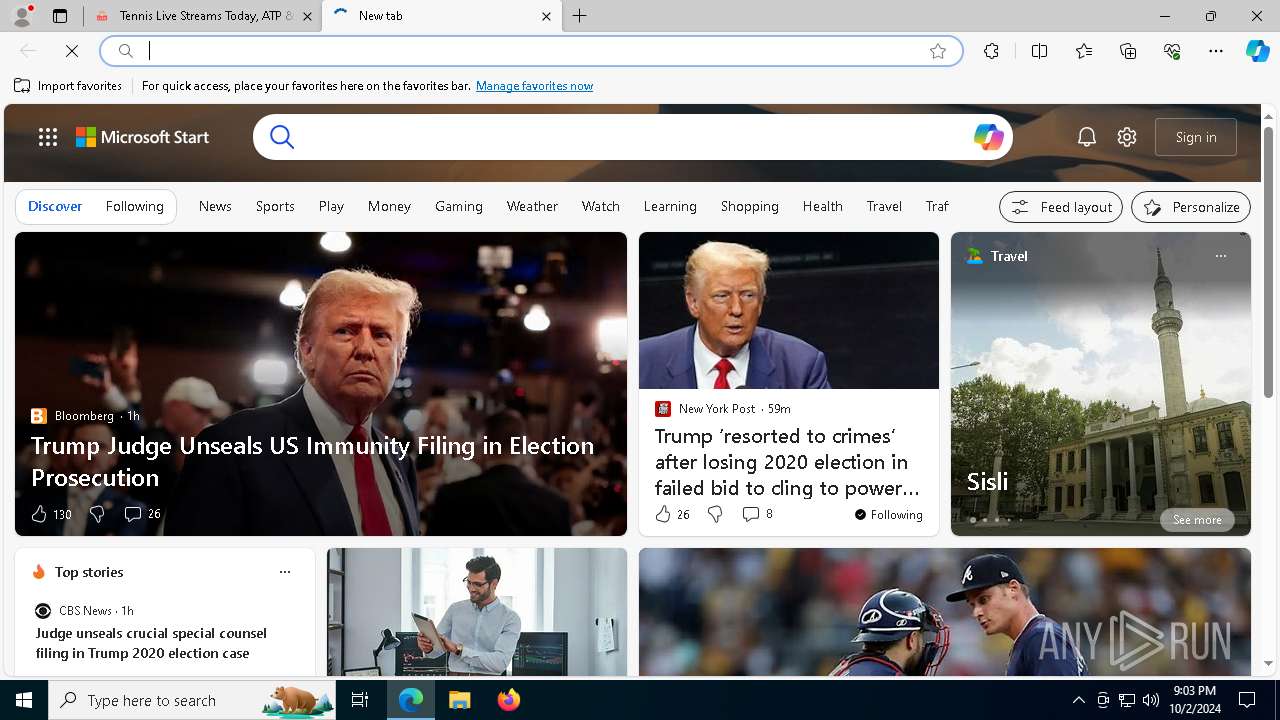1280x720 pixels.
Task: Like the New York Post story
Action: [x=672, y=514]
